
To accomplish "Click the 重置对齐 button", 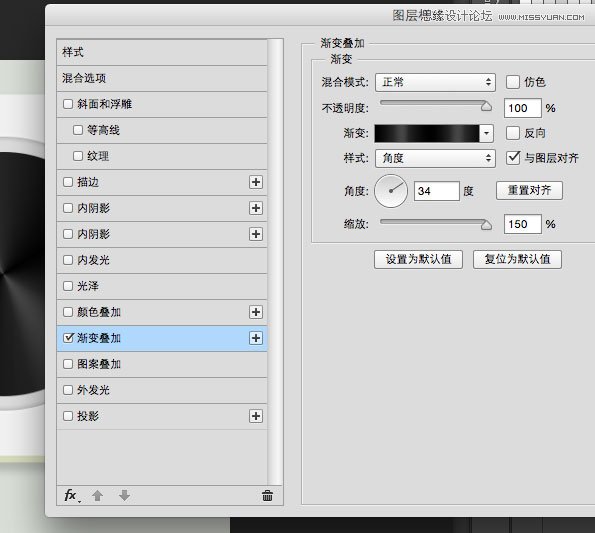I will [529, 190].
